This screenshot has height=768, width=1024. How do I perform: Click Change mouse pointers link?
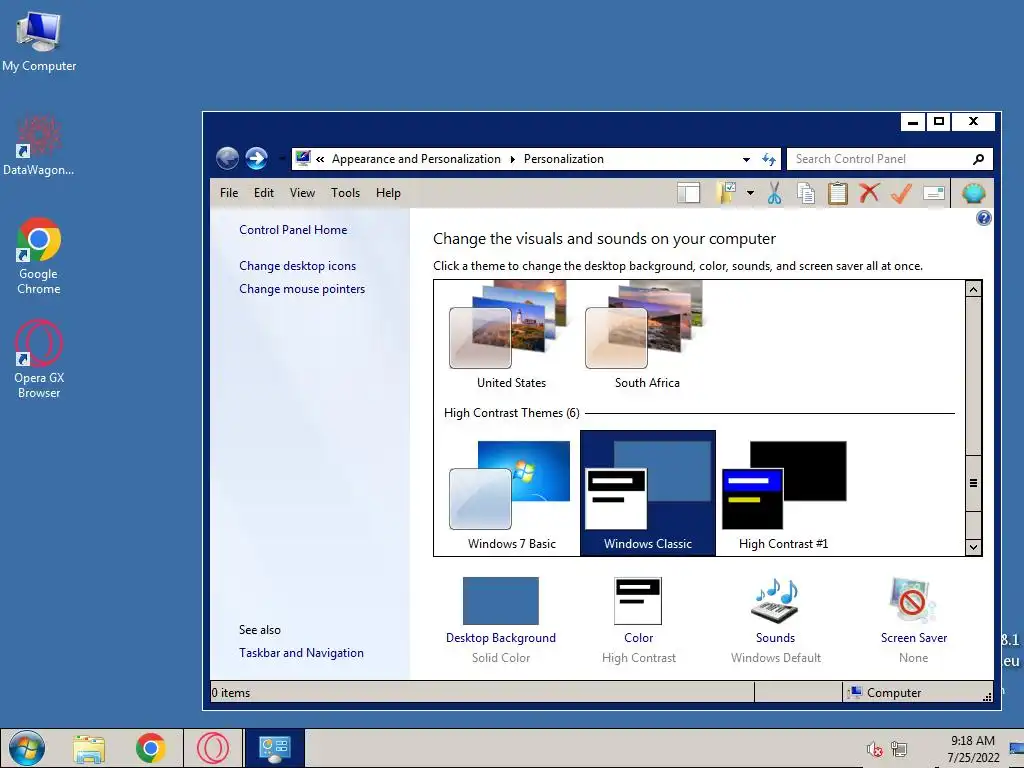click(x=302, y=289)
